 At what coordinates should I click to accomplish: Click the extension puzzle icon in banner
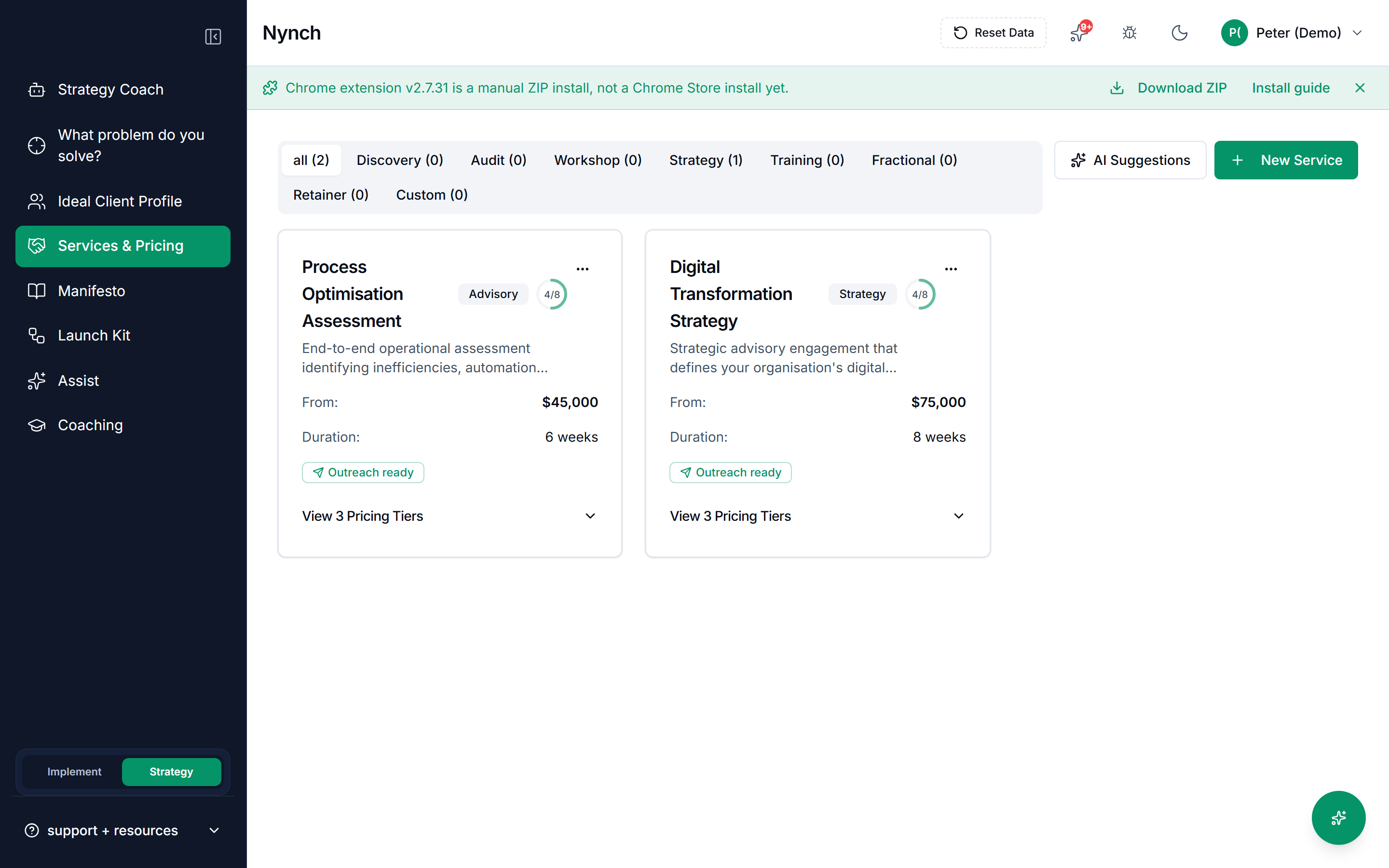click(271, 88)
